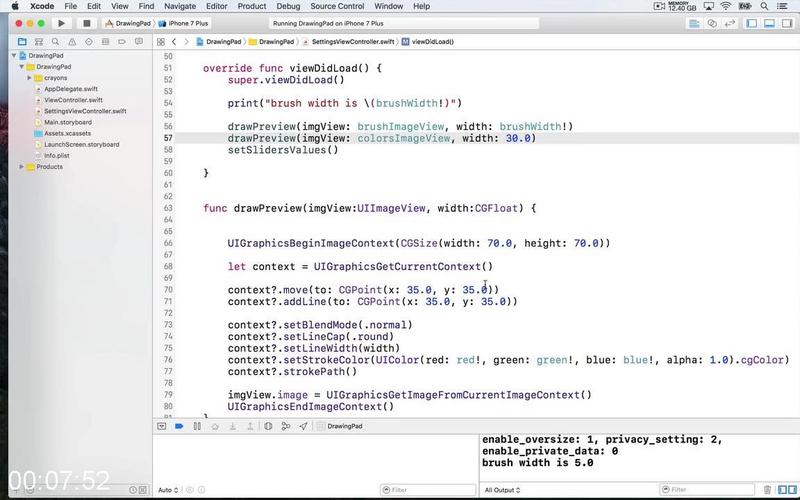
Task: Open the Xcode application menu
Action: point(42,6)
